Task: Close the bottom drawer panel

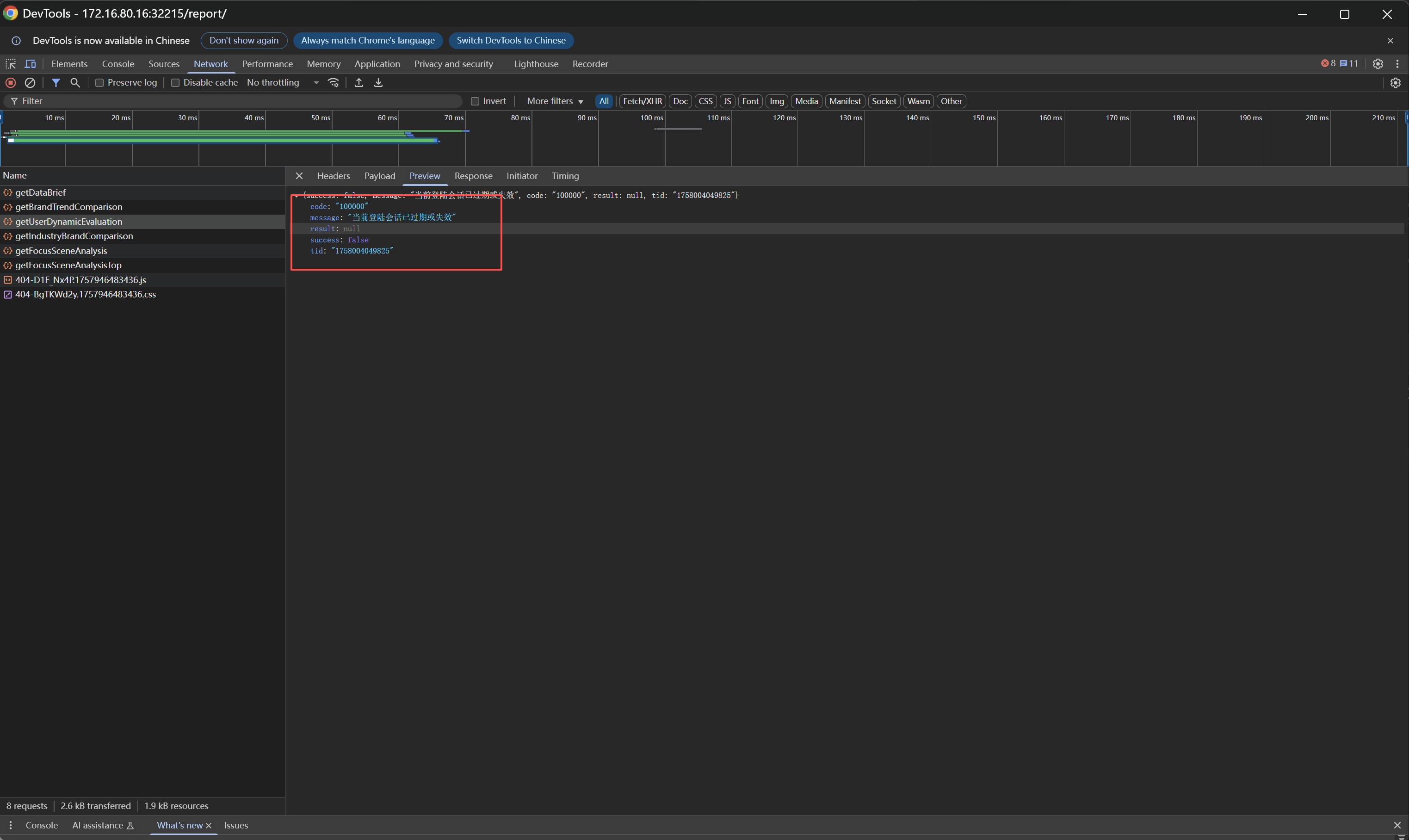Action: (x=1397, y=825)
